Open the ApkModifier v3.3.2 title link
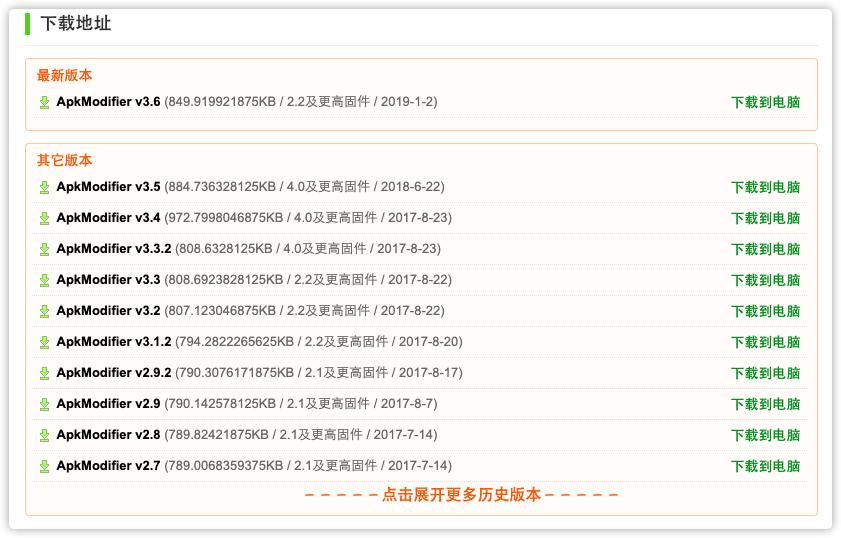Image resolution: width=841 pixels, height=538 pixels. [x=114, y=249]
